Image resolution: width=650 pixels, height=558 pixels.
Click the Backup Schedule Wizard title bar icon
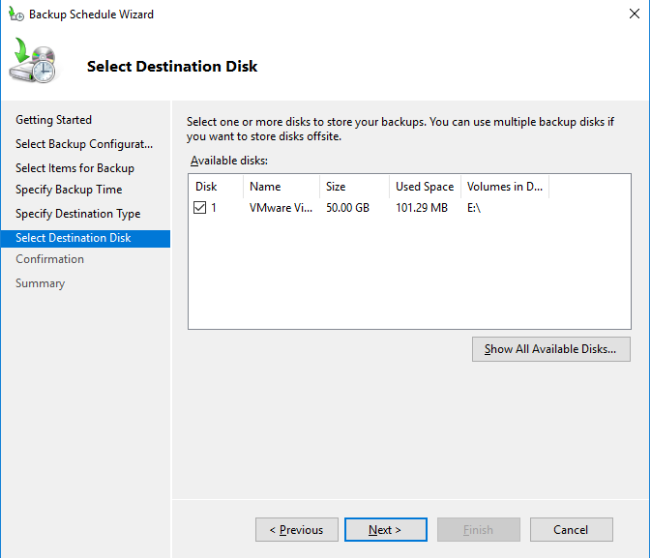pyautogui.click(x=16, y=14)
